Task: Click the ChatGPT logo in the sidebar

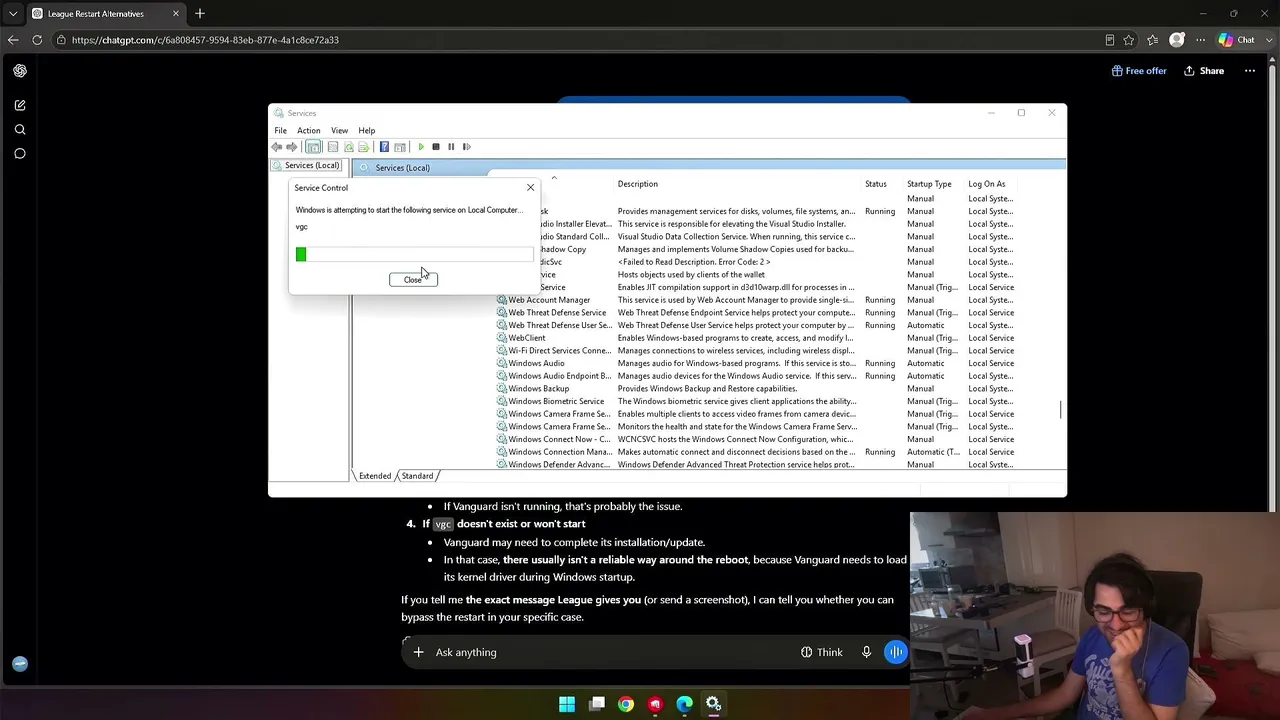Action: [x=20, y=71]
